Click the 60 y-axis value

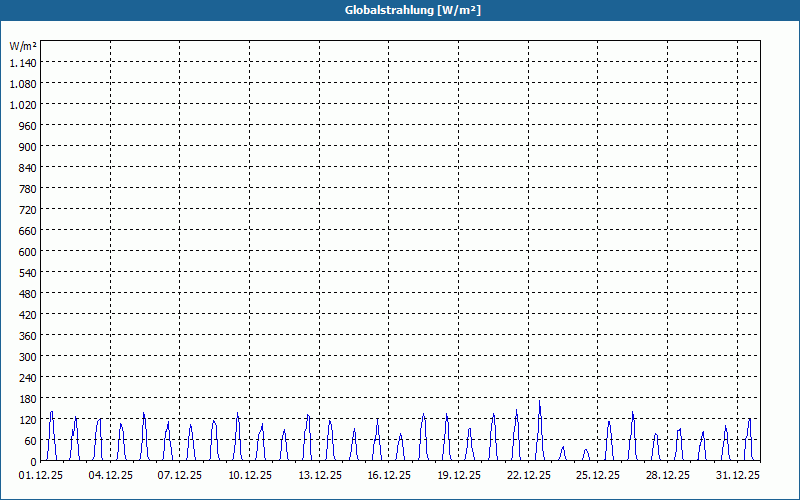31,441
